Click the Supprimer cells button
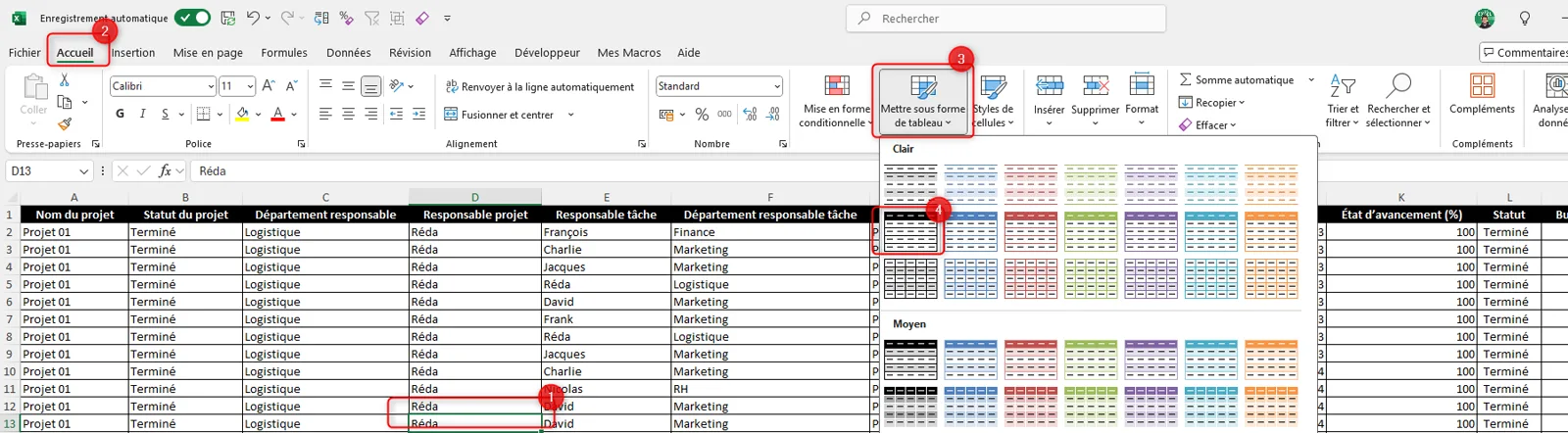Image resolution: width=1568 pixels, height=433 pixels. [1095, 101]
